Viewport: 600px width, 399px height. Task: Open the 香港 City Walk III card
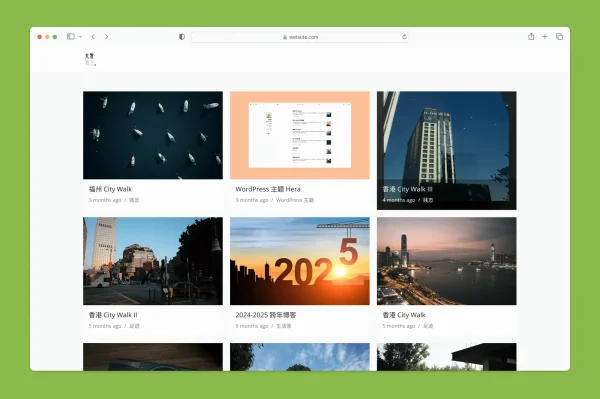[x=447, y=150]
